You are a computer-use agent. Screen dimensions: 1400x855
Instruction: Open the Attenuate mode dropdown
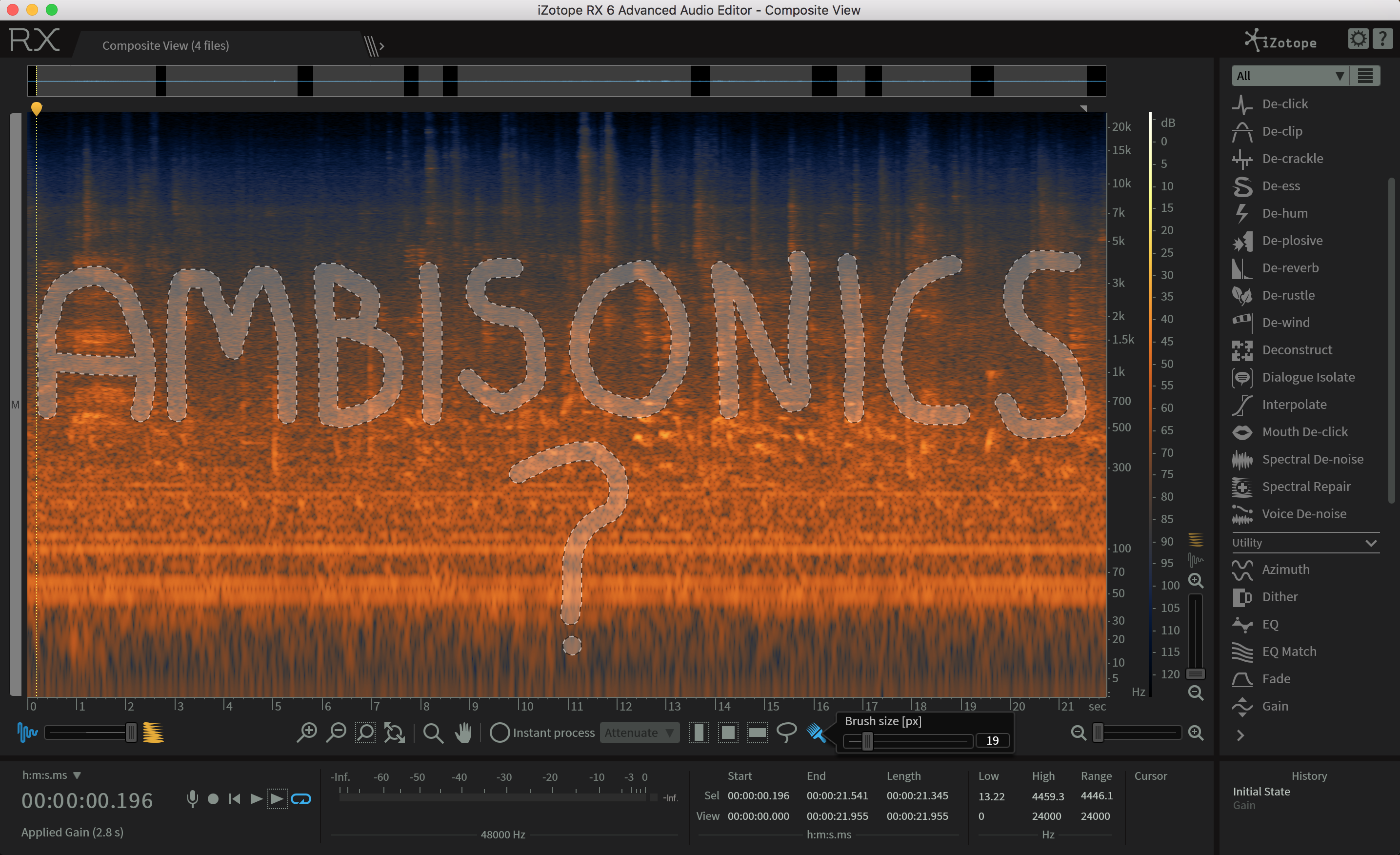click(x=639, y=733)
